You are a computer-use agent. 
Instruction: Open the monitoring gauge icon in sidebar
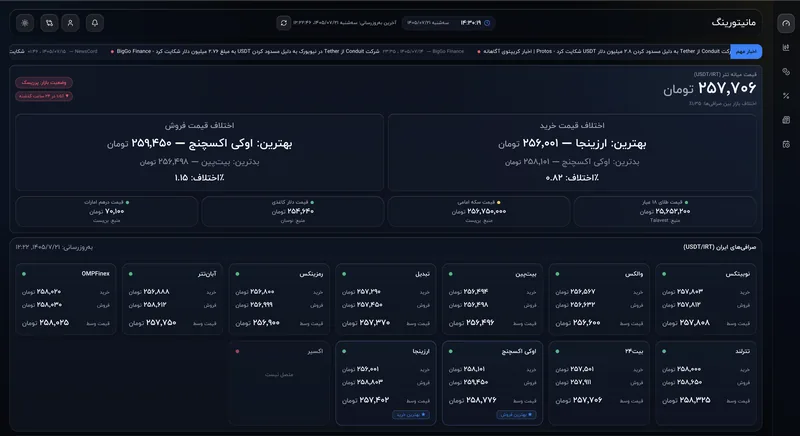point(786,23)
